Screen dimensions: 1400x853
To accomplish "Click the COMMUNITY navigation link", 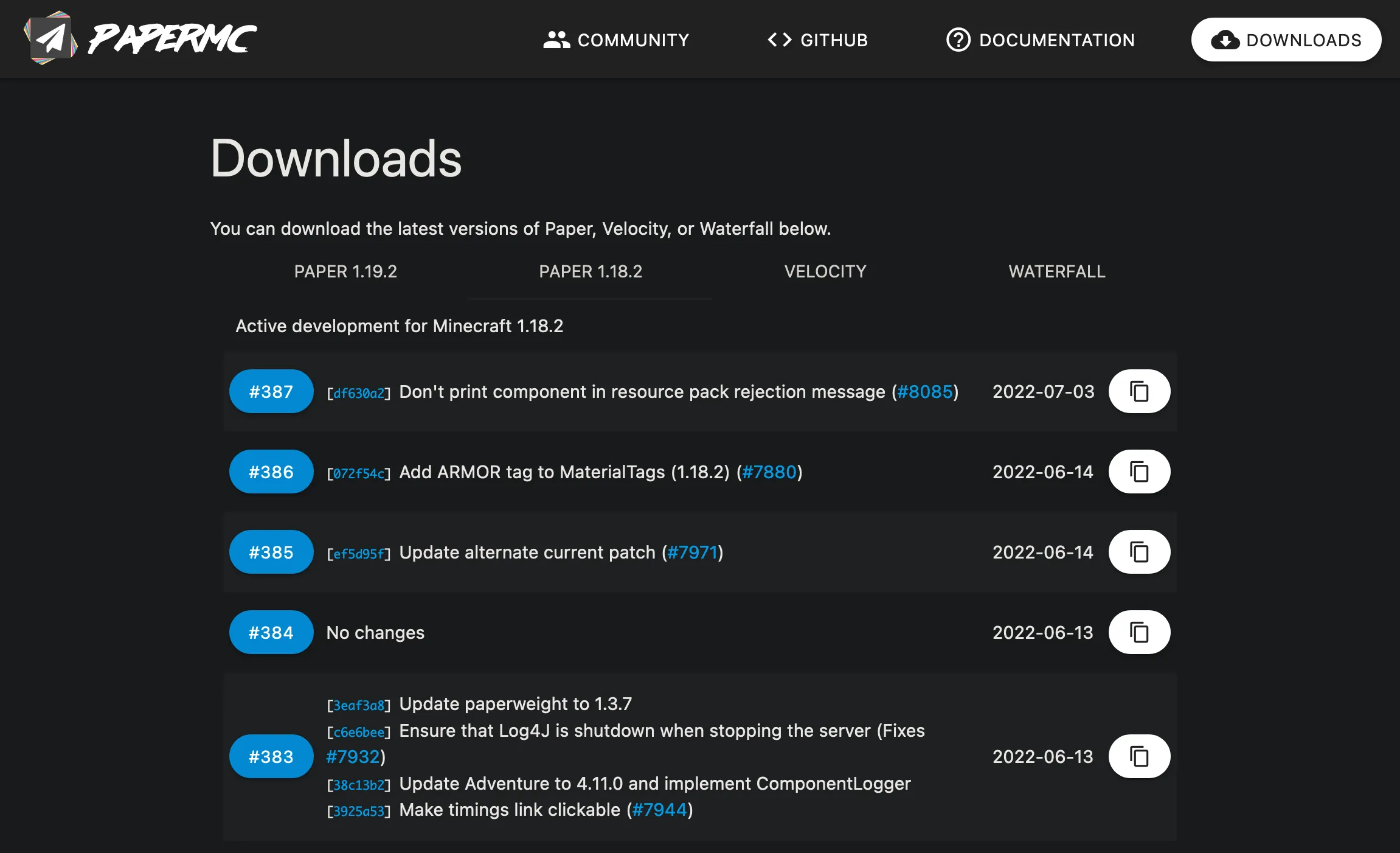I will coord(614,40).
